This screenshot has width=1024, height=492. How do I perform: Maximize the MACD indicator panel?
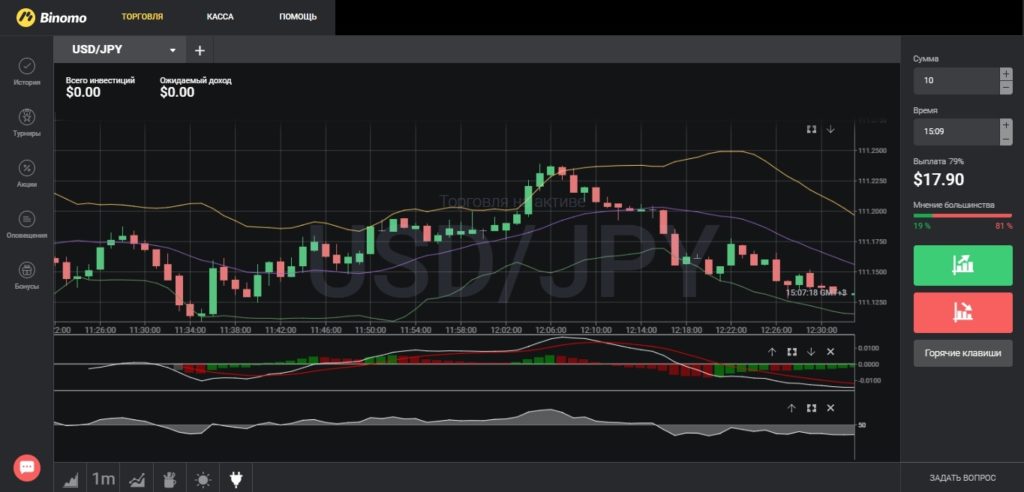[792, 352]
